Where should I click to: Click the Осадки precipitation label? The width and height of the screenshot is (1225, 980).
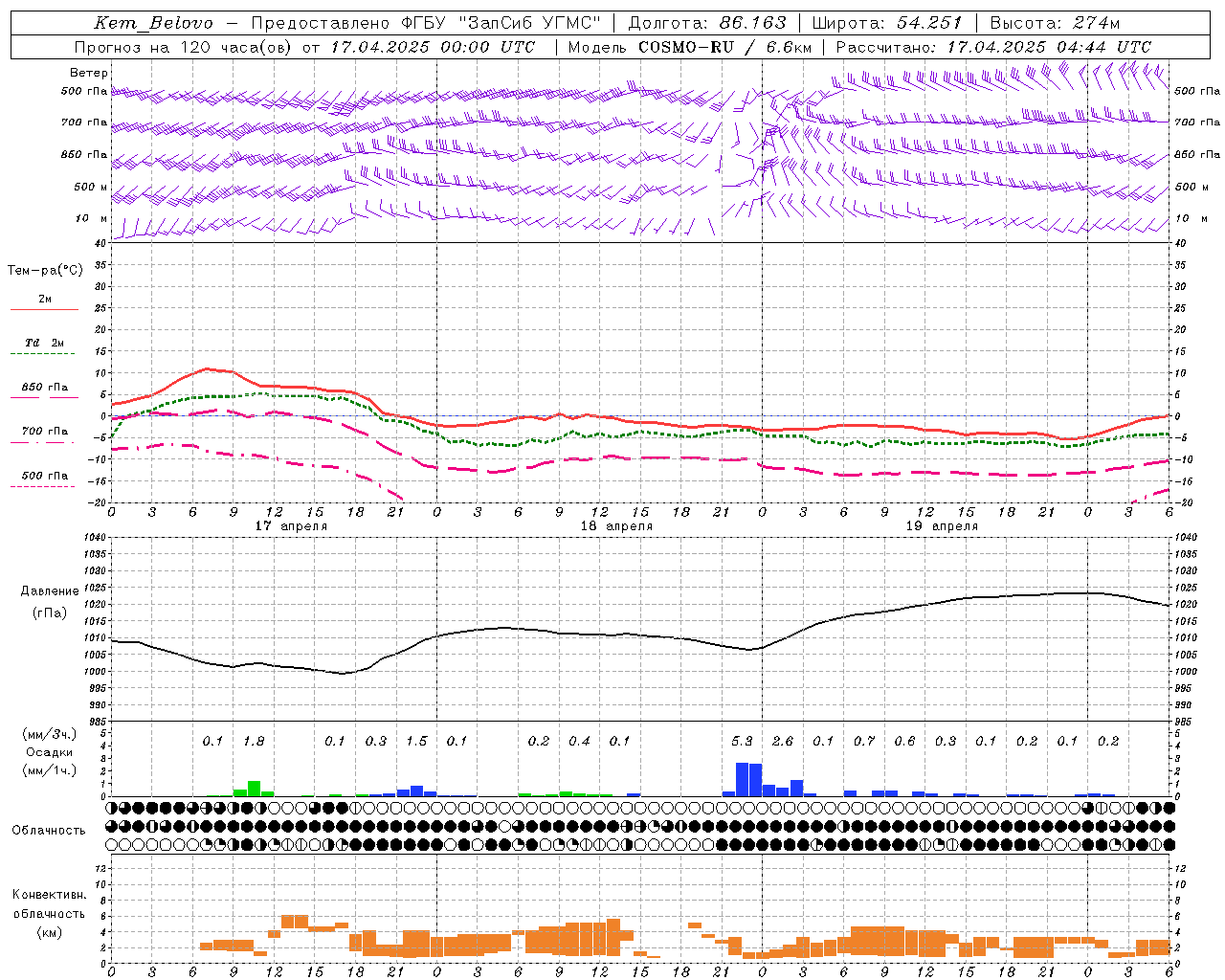(x=49, y=752)
